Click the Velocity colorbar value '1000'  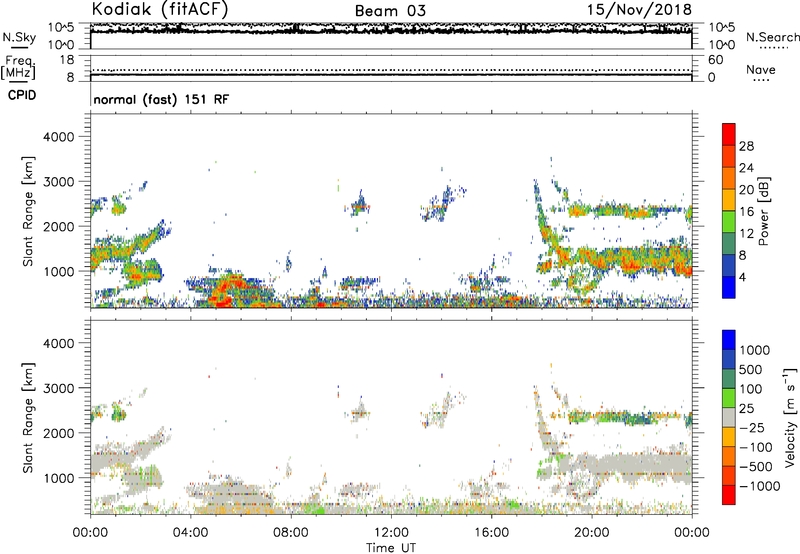pyautogui.click(x=755, y=350)
